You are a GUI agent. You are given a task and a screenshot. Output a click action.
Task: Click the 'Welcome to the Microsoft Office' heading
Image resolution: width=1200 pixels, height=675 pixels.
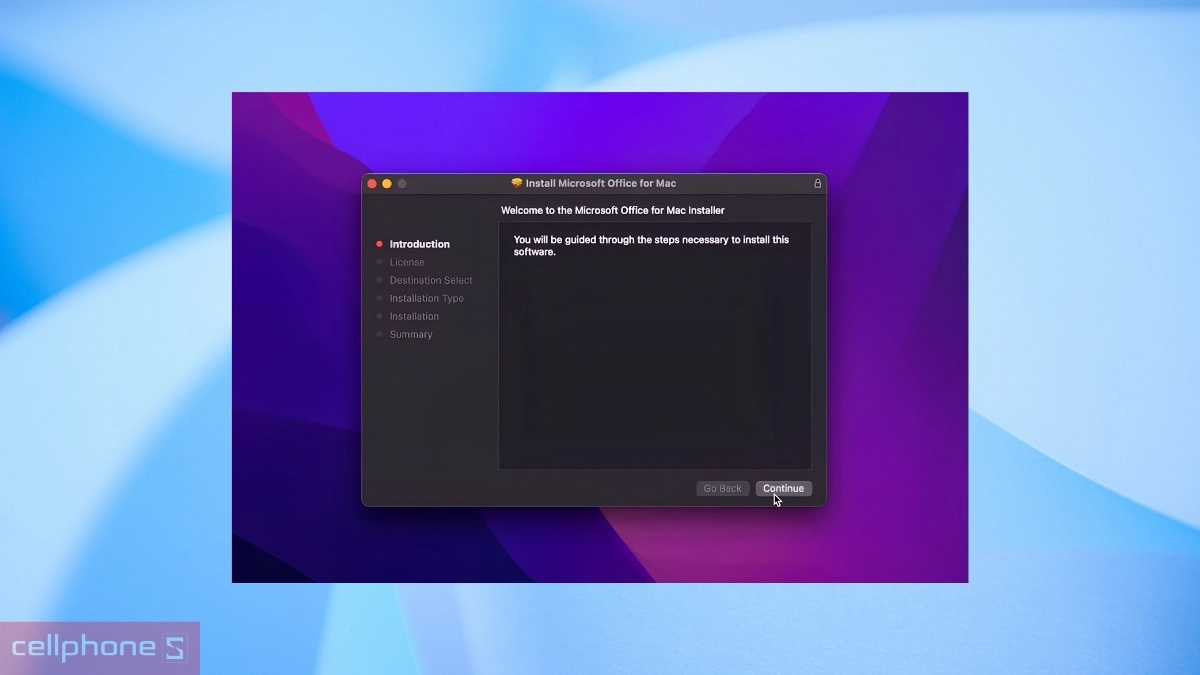[612, 210]
